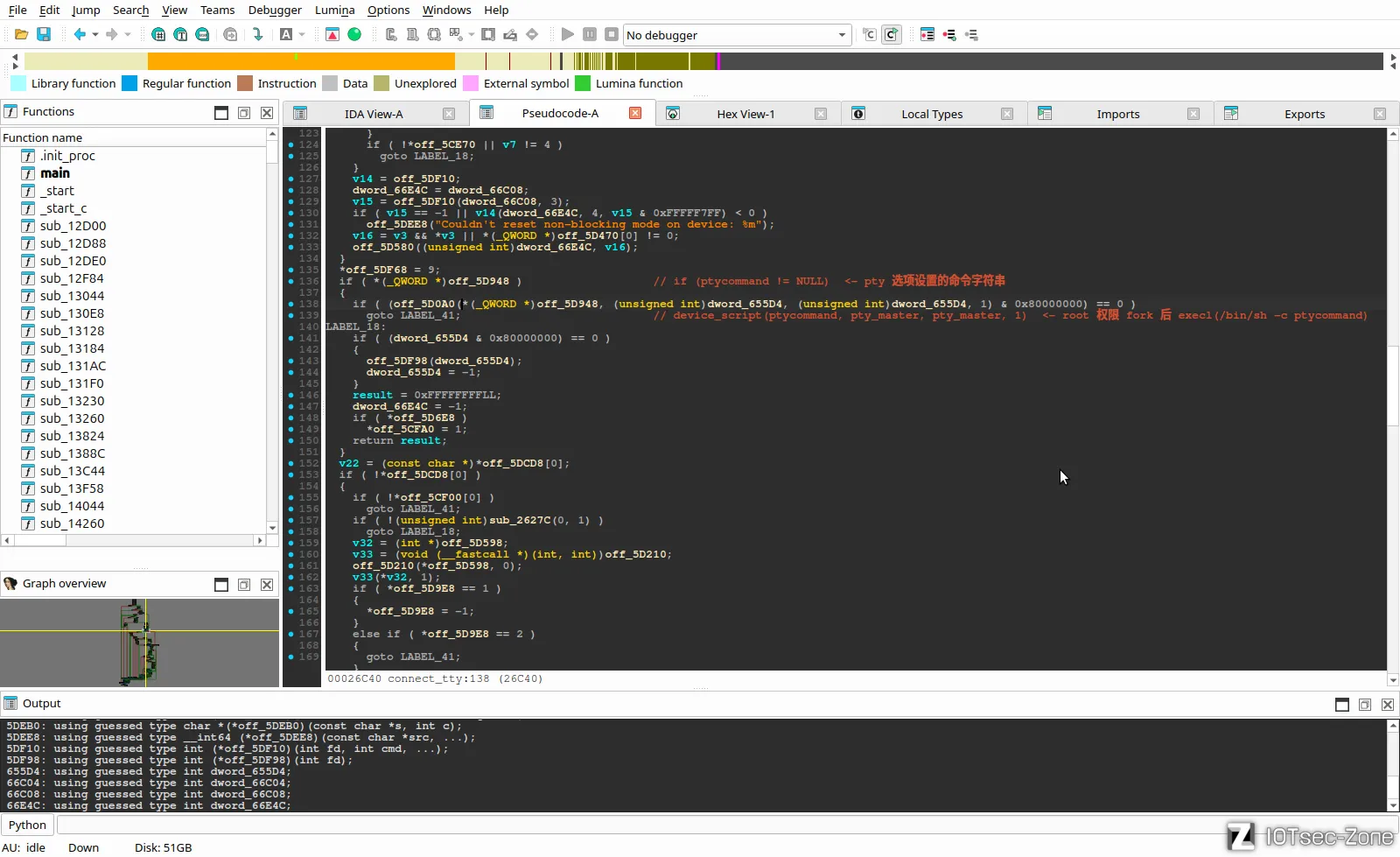Click the 'Function name' column header
The height and width of the screenshot is (857, 1400).
pyautogui.click(x=133, y=137)
